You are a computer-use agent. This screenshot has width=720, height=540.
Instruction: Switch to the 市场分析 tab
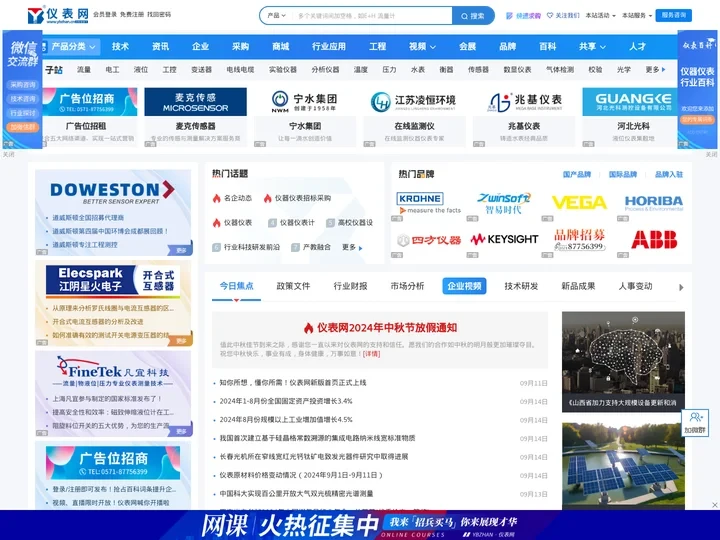click(407, 286)
